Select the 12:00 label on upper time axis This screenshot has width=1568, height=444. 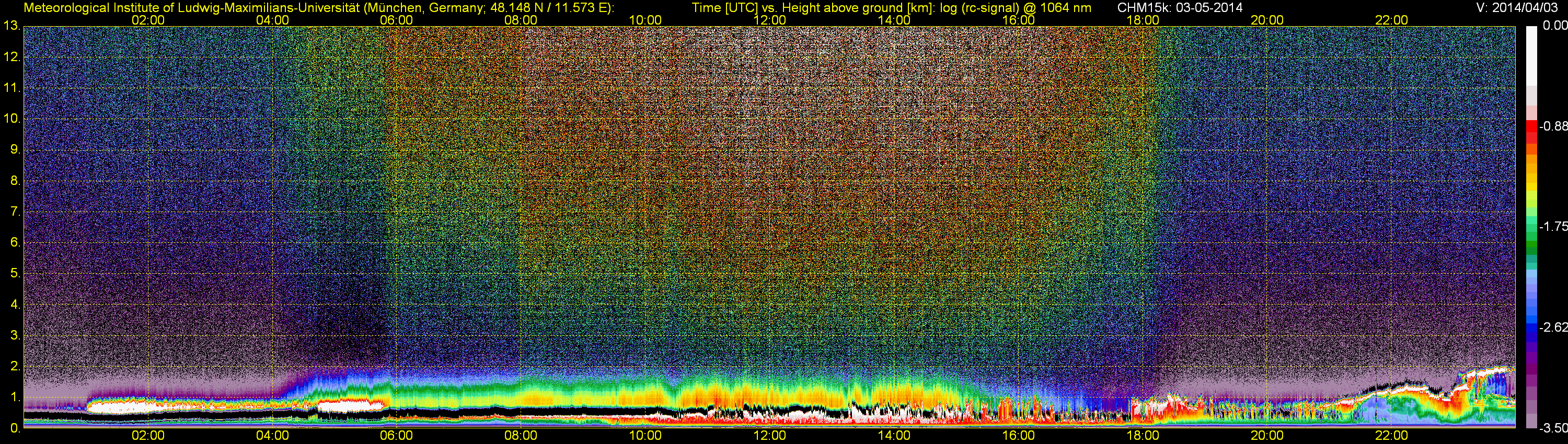click(x=769, y=20)
